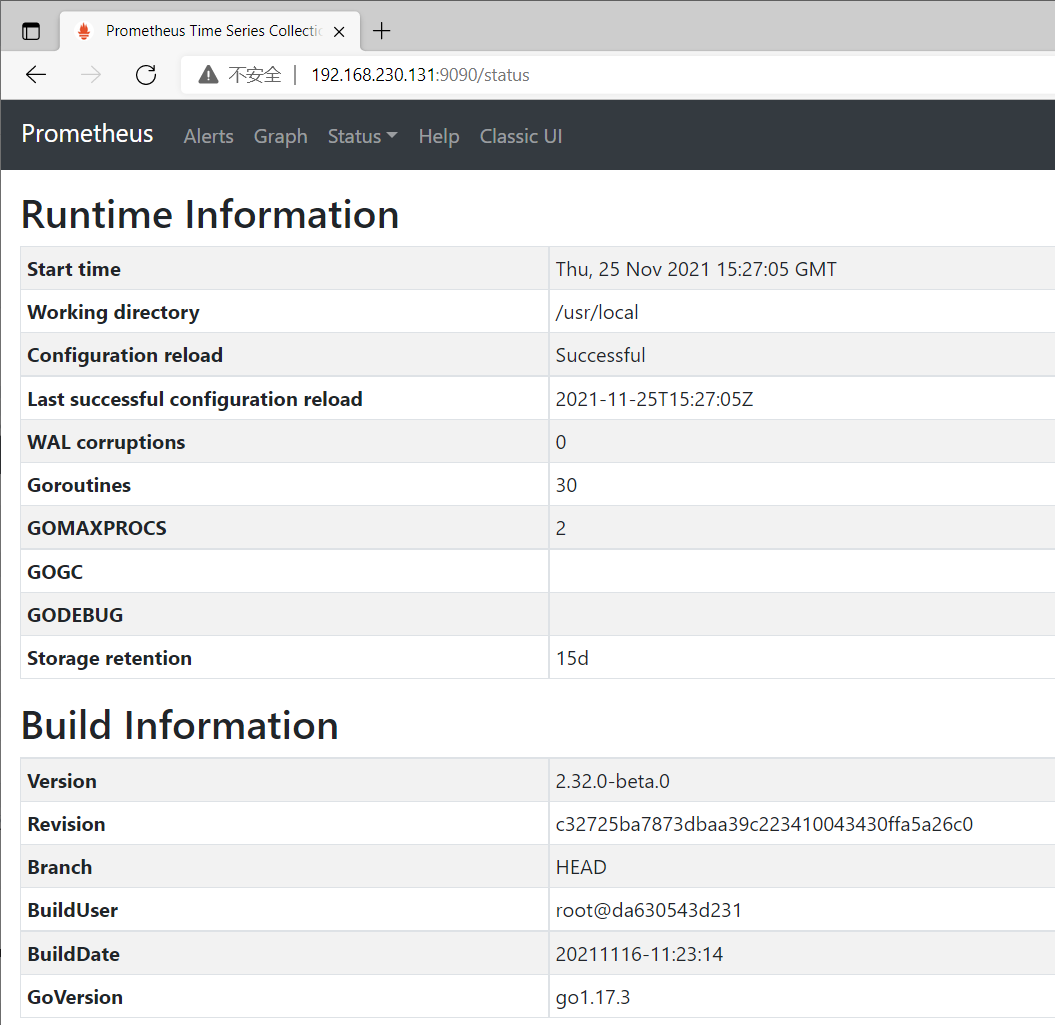1055x1025 pixels.
Task: Select the Prometheus Time Series Collection tab
Action: (210, 31)
